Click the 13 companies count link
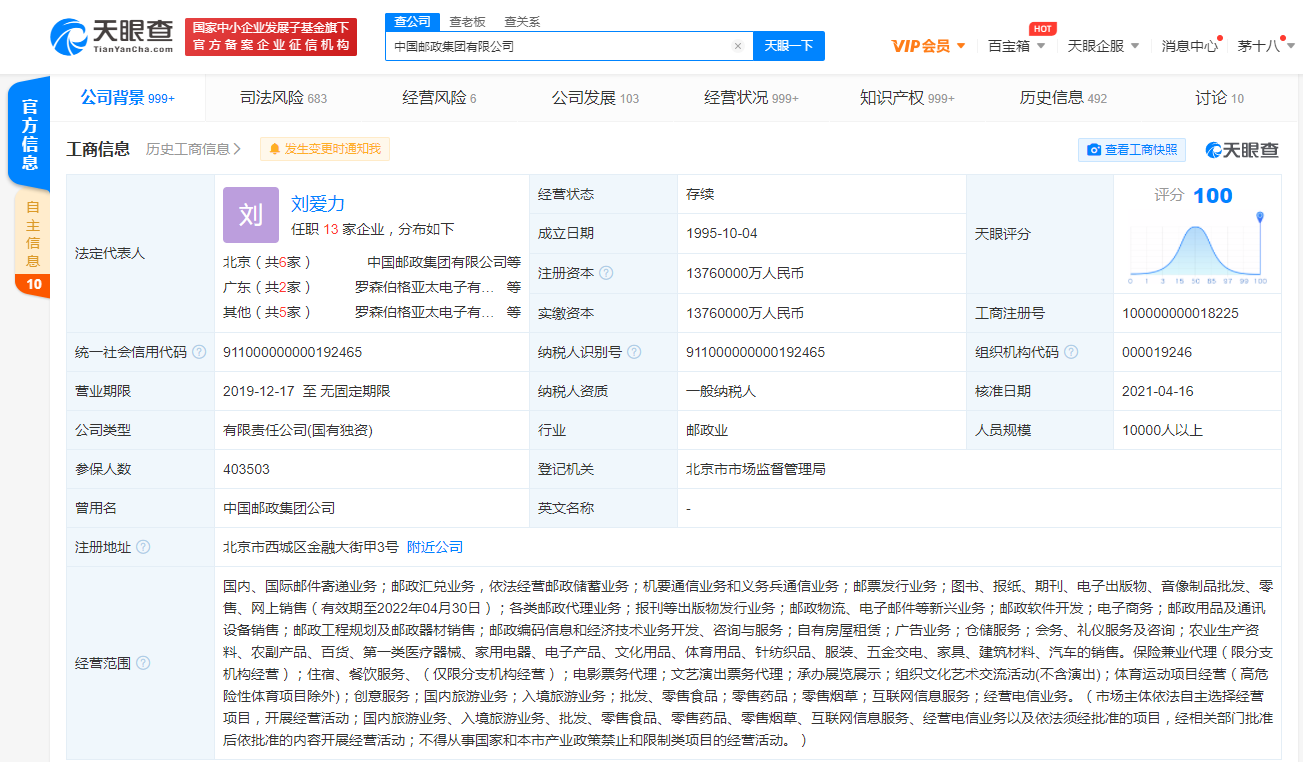1303x762 pixels. 331,229
